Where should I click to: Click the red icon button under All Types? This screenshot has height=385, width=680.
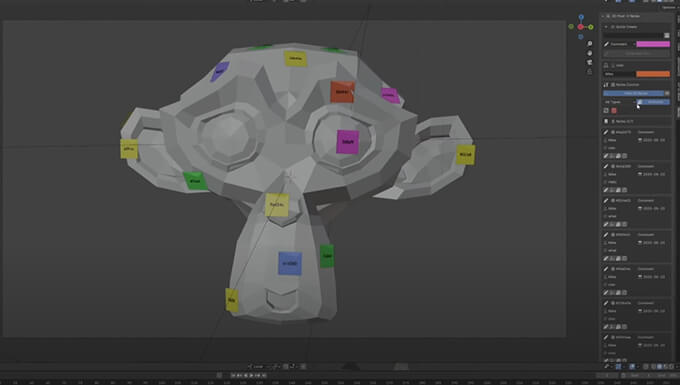click(x=614, y=111)
